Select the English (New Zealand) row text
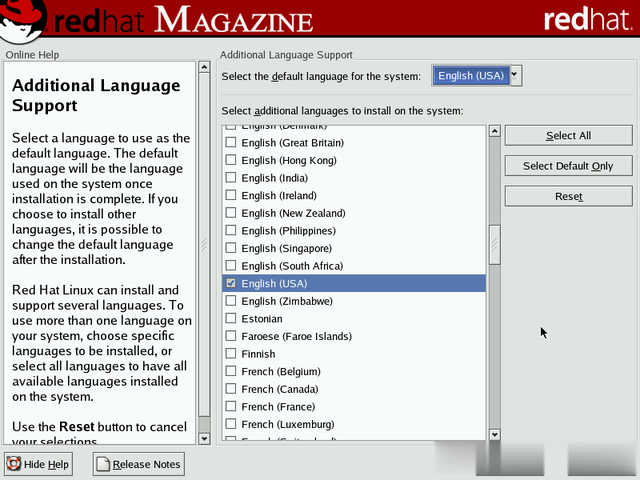The height and width of the screenshot is (480, 640). pyautogui.click(x=293, y=213)
